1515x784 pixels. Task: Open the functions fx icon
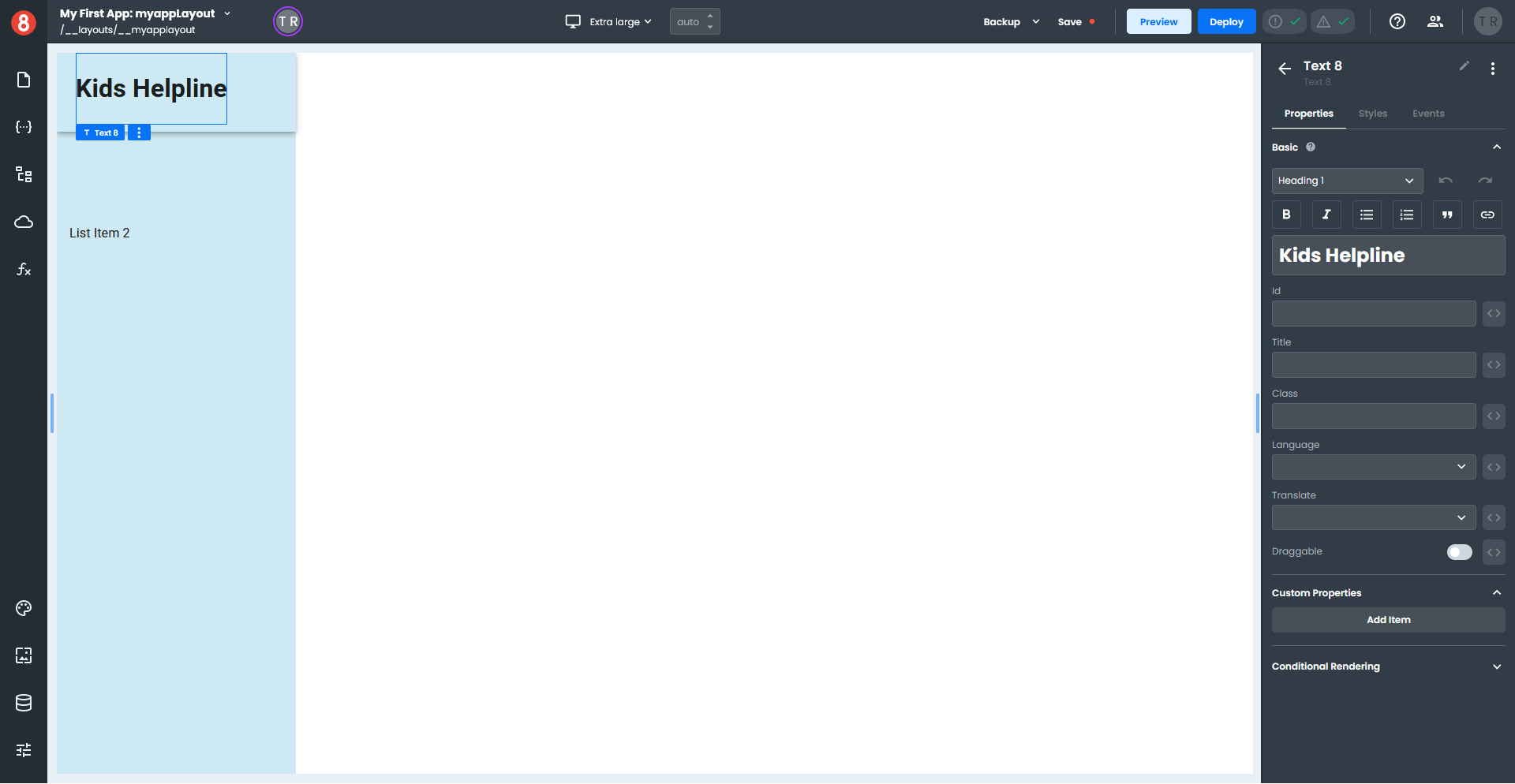(x=24, y=269)
